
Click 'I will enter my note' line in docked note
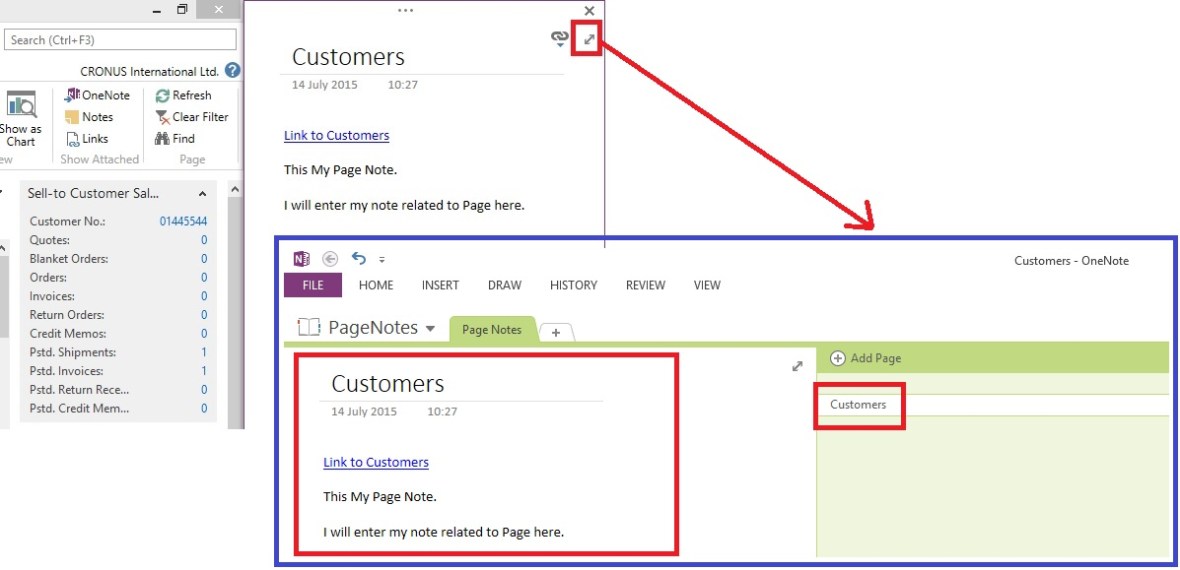[x=403, y=205]
